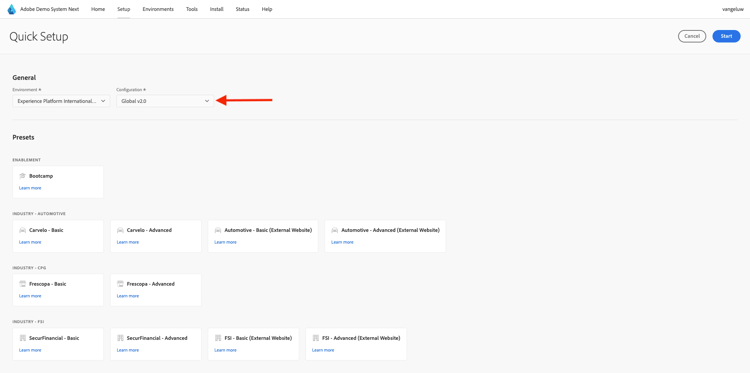This screenshot has width=750, height=373.
Task: Open Learn more under Automotive - Advanced (External Website)
Action: pyautogui.click(x=342, y=242)
